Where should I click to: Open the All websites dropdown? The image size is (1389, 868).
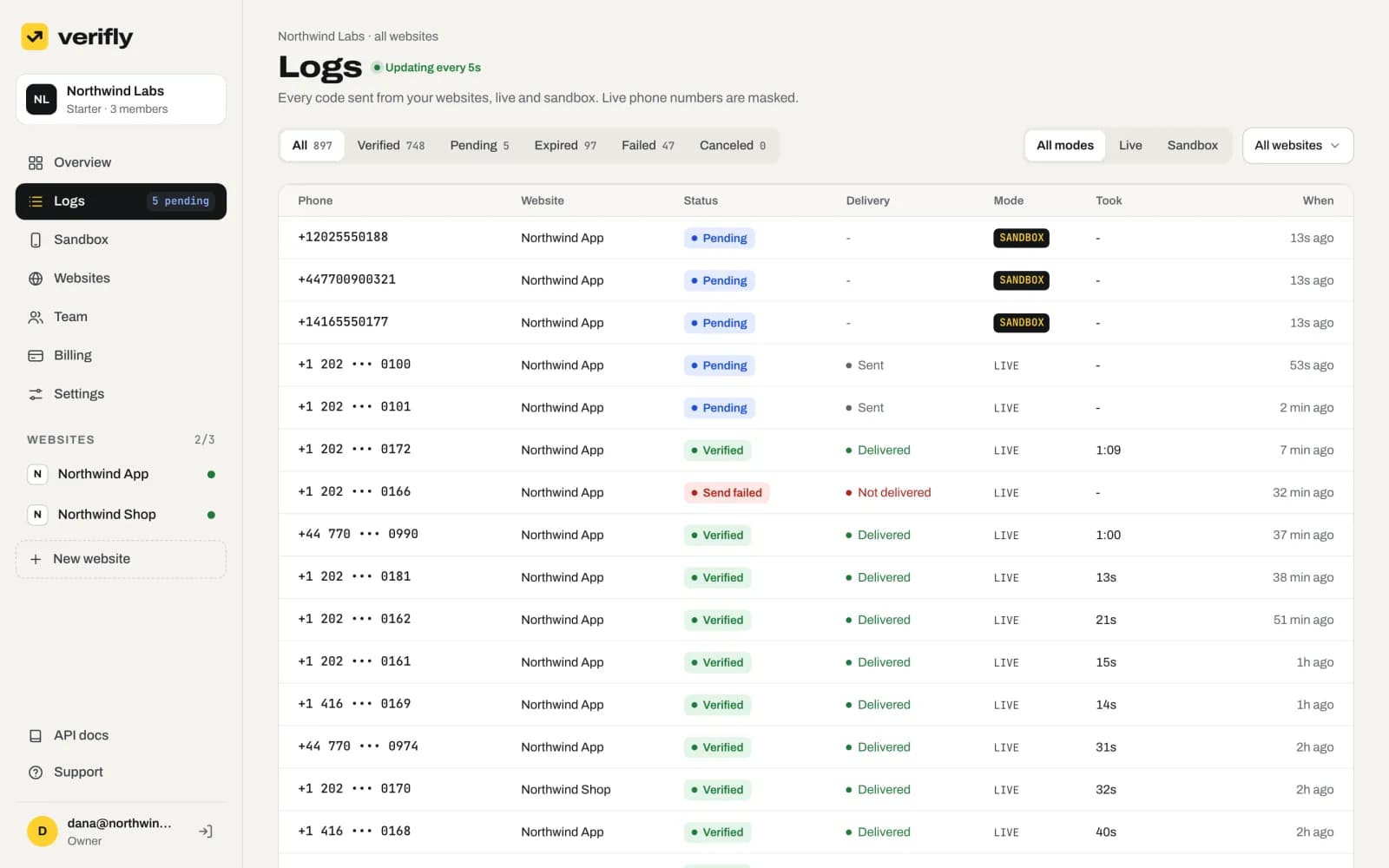tap(1298, 146)
